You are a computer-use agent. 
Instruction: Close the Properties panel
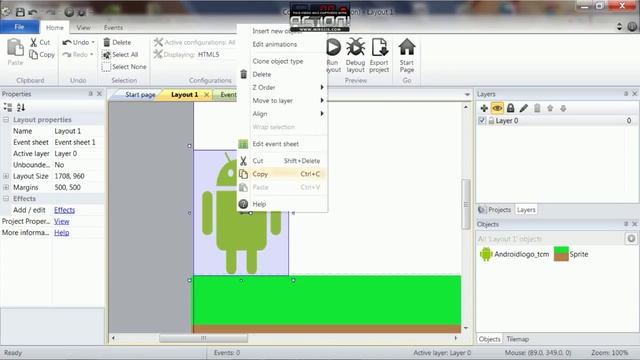click(x=99, y=94)
